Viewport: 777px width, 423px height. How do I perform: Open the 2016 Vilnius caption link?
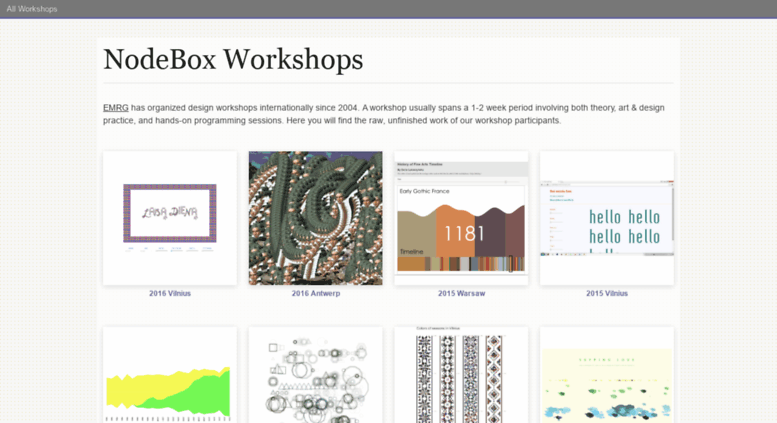[170, 293]
